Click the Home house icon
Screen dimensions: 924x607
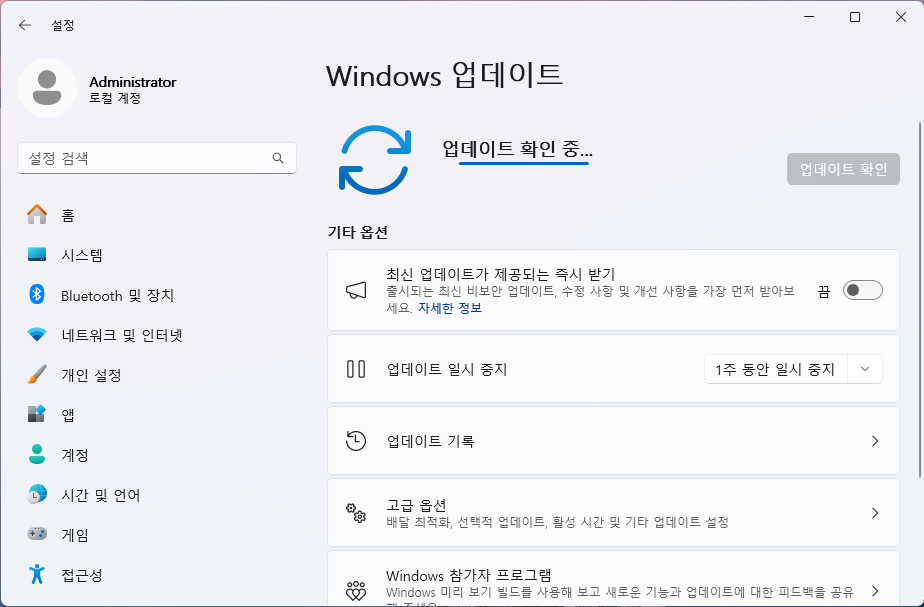(37, 215)
